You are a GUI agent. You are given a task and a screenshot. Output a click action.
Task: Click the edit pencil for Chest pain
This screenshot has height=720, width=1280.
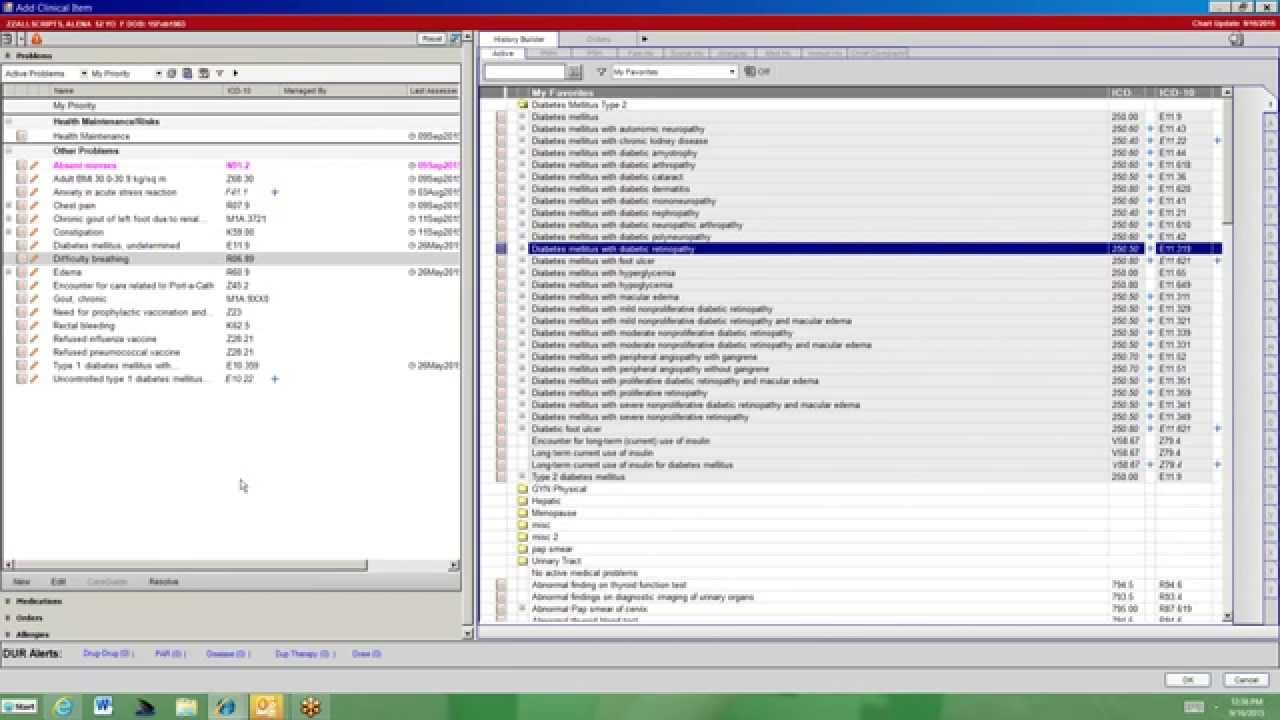34,205
